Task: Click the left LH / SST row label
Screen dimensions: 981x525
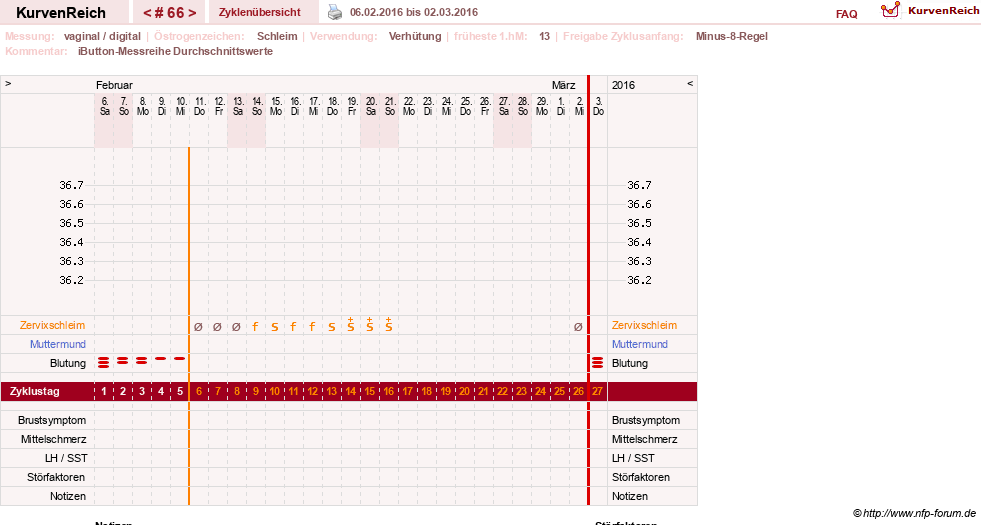Action: (x=66, y=459)
